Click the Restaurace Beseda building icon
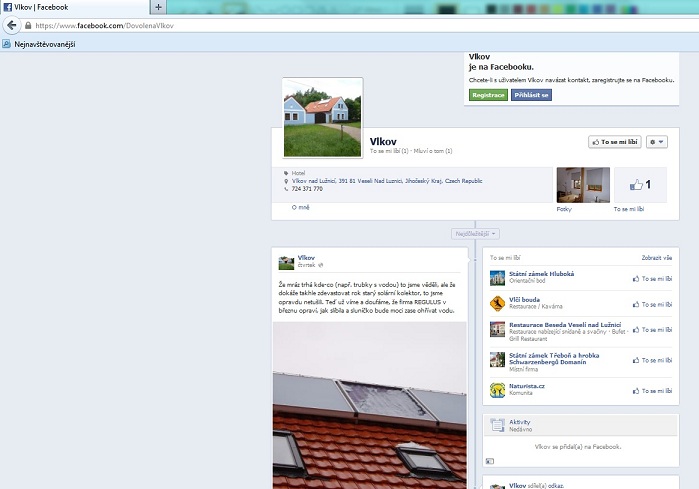Screen dimensions: 699x489 tap(497, 329)
